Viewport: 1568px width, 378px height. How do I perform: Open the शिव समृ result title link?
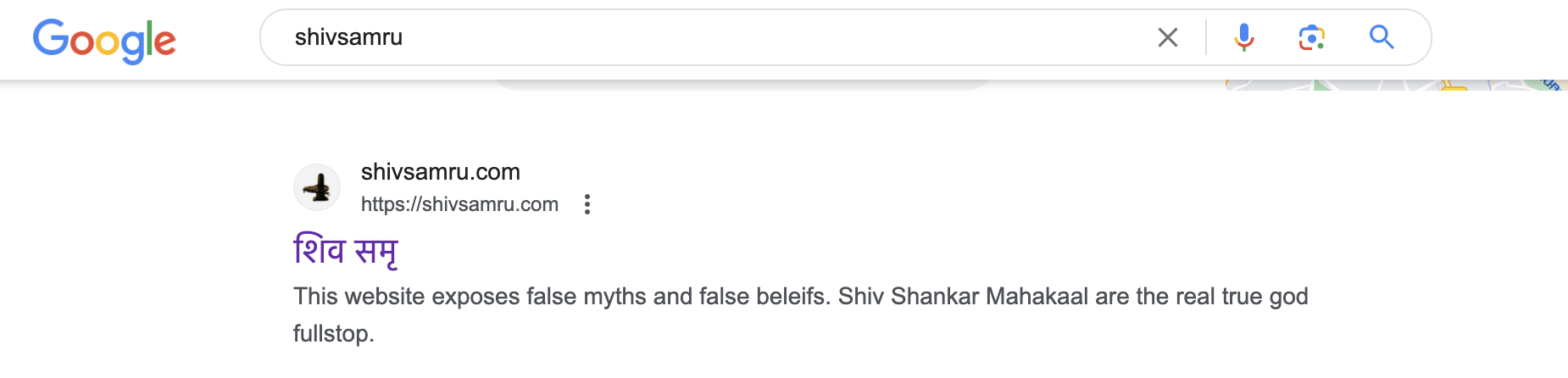[345, 251]
